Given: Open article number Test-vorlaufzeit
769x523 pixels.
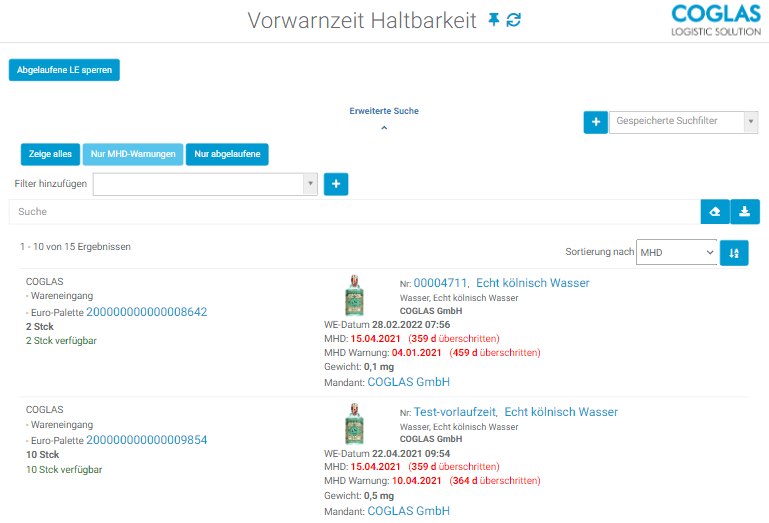Looking at the screenshot, I should [x=455, y=412].
